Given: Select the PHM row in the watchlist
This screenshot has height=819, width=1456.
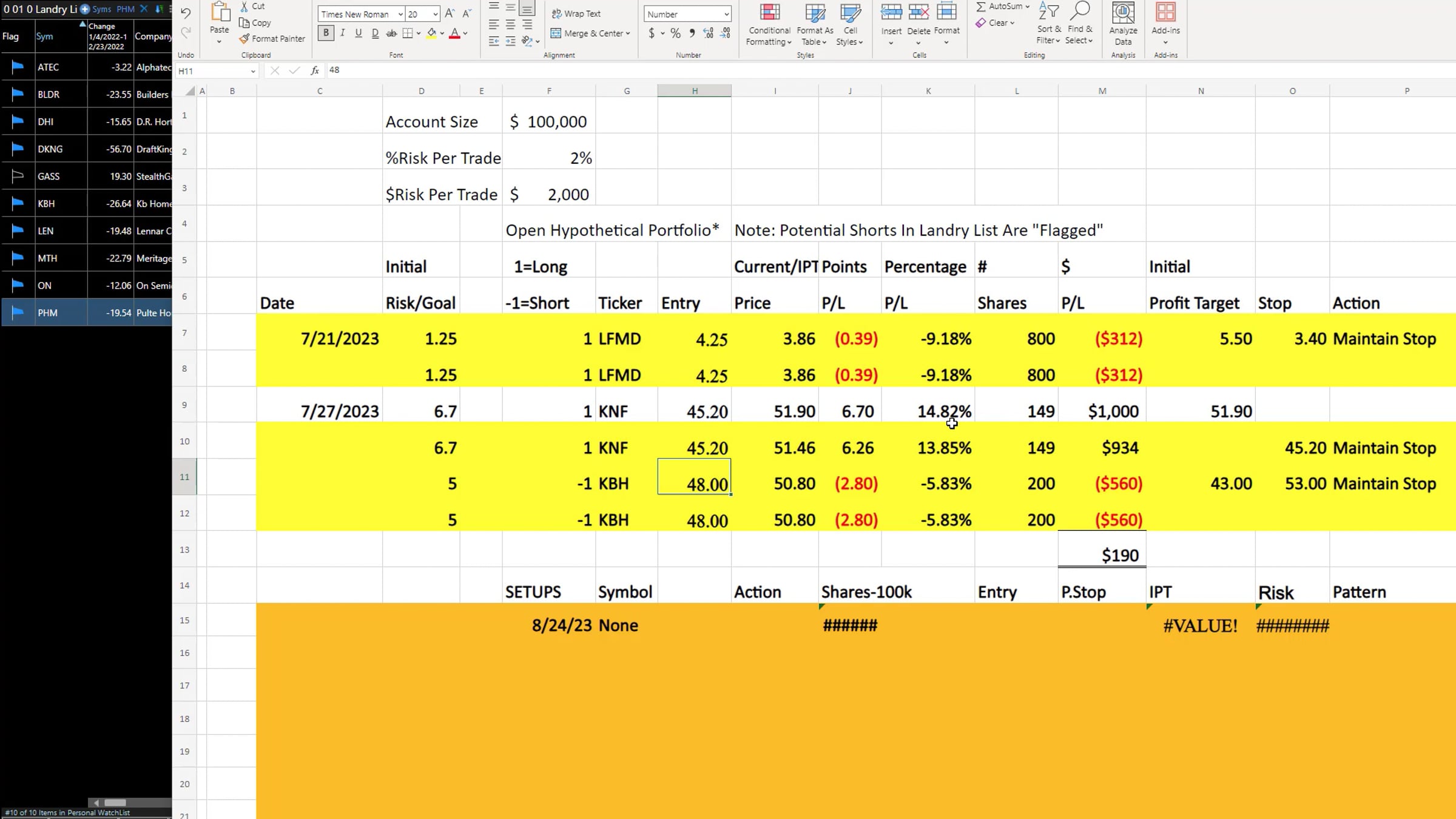Looking at the screenshot, I should (x=87, y=312).
